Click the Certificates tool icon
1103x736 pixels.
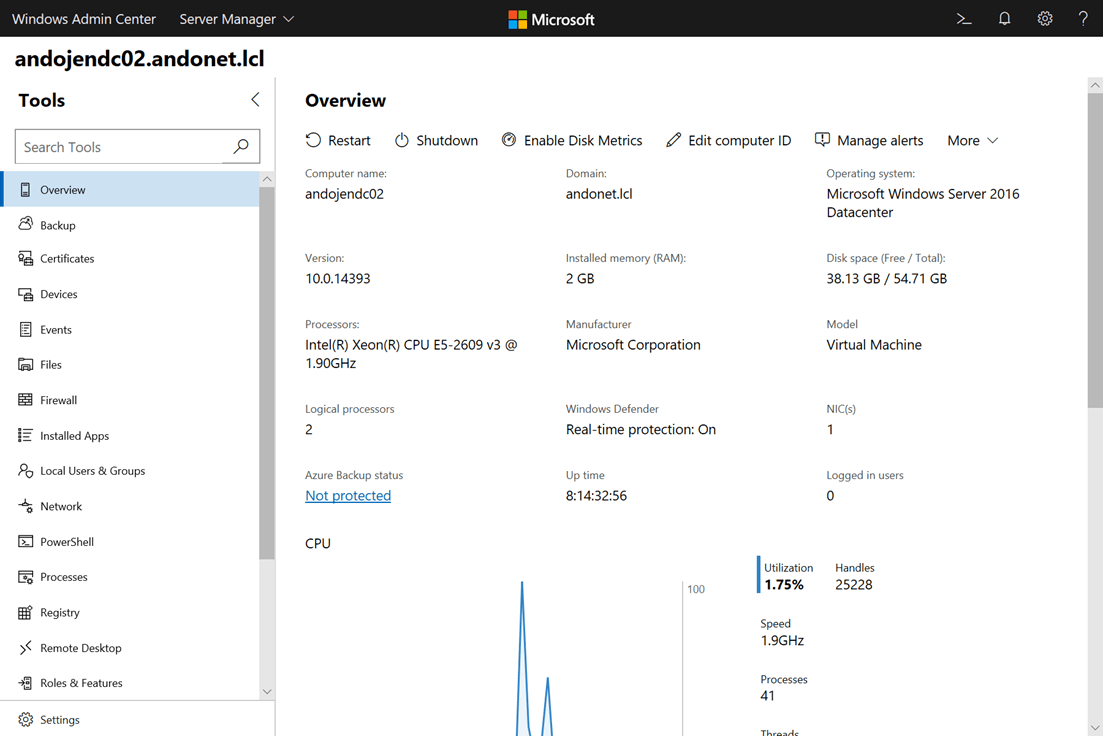point(25,258)
